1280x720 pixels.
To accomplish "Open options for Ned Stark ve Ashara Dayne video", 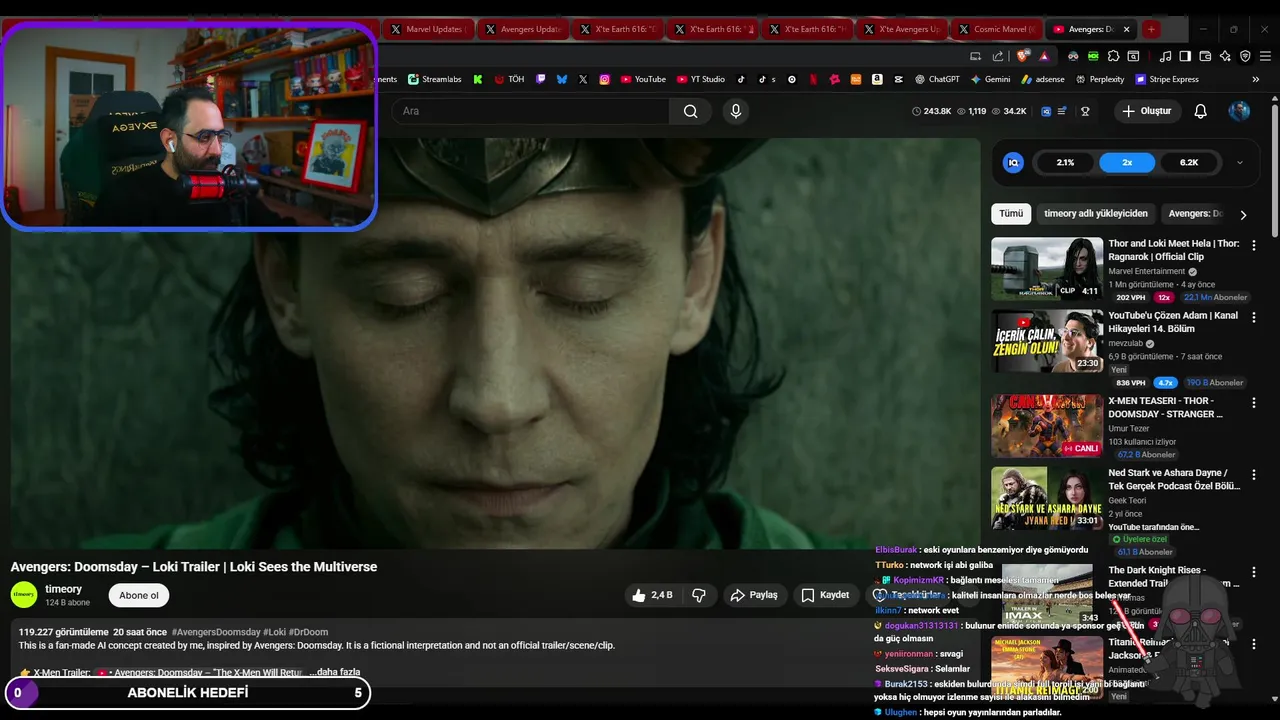I will 1254,474.
